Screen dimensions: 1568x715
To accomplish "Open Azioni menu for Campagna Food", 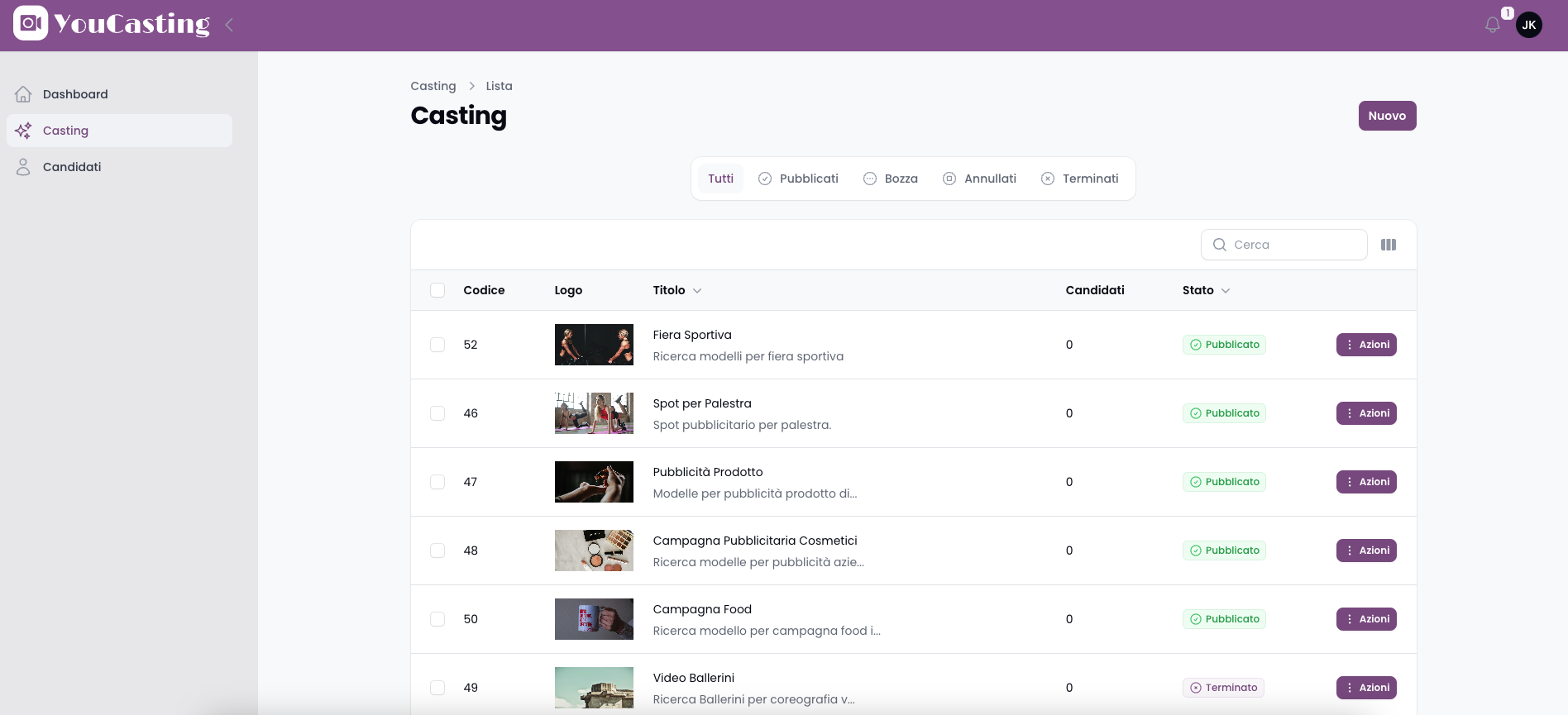I will 1366,619.
